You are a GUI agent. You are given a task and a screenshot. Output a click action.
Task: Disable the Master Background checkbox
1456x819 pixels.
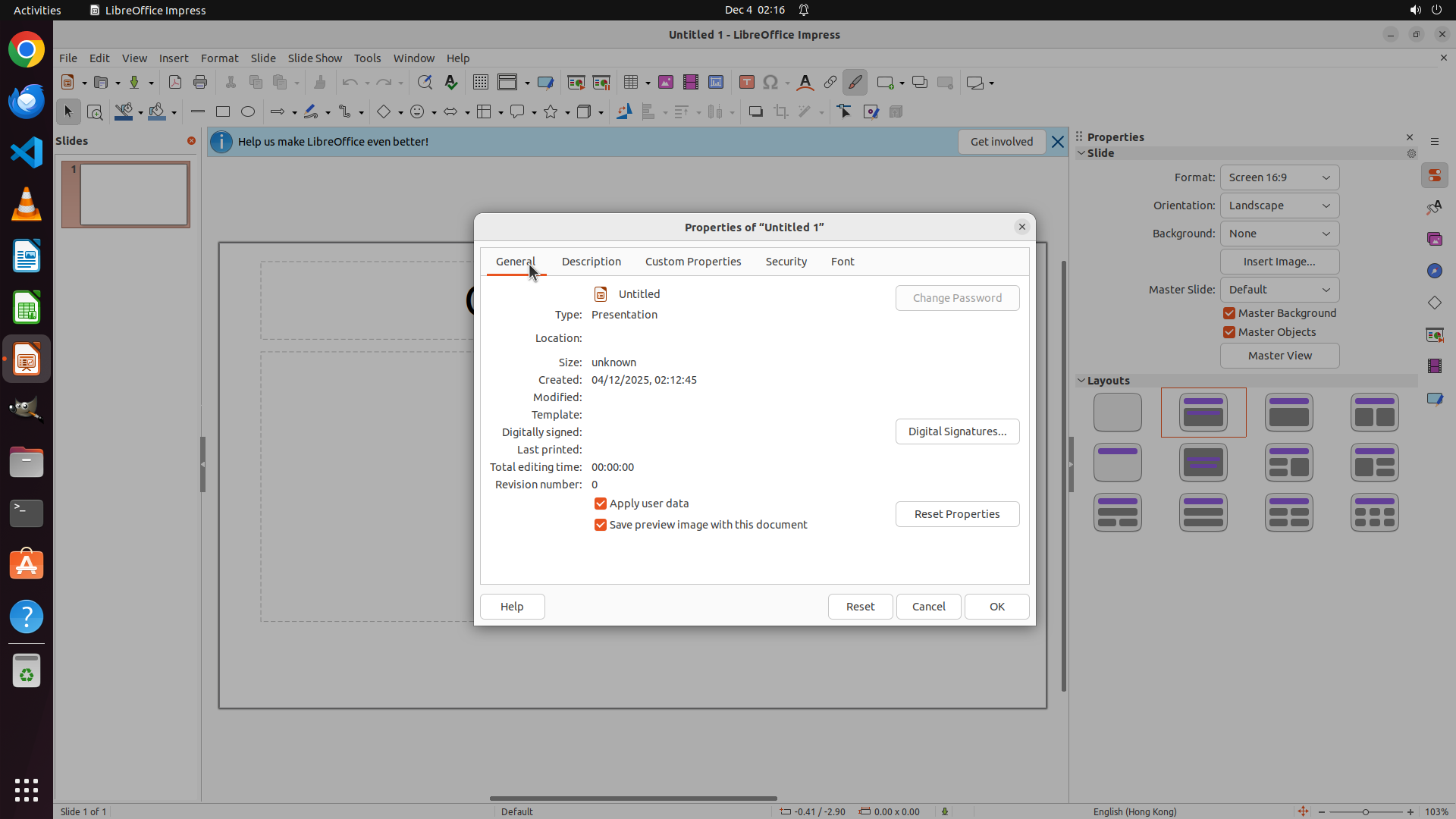(x=1229, y=313)
